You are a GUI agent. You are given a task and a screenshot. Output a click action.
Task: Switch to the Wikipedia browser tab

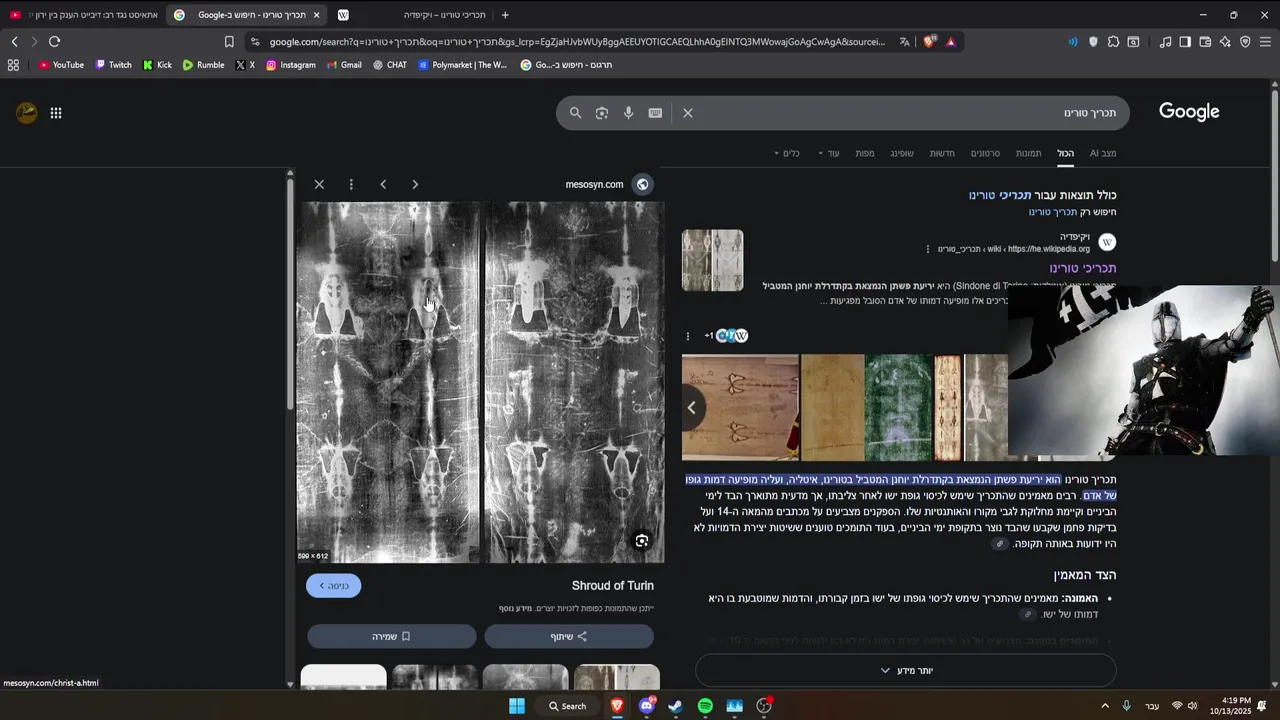coord(410,15)
